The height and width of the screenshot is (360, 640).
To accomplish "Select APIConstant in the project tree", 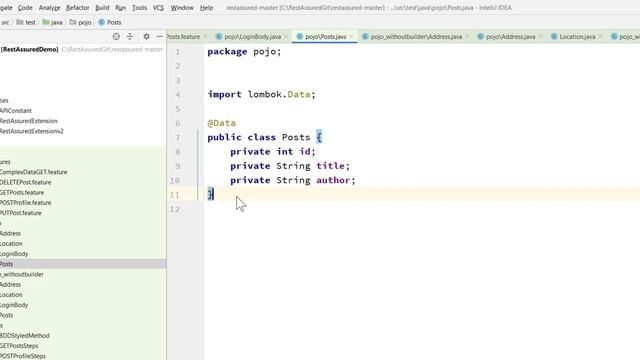I will pos(16,111).
